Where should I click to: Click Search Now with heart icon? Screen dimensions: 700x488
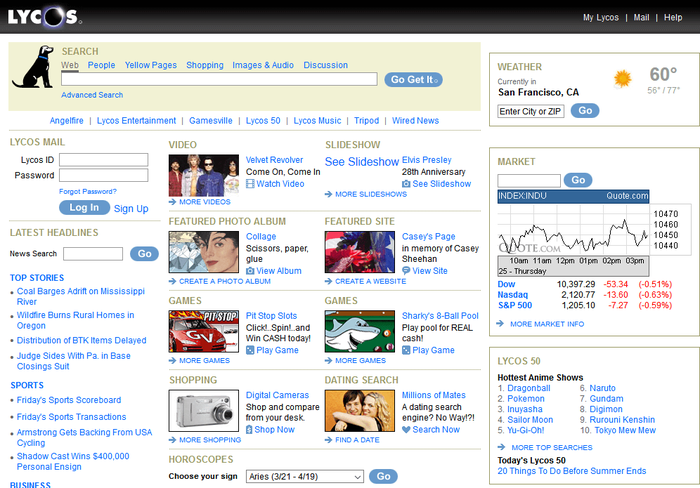[x=430, y=429]
